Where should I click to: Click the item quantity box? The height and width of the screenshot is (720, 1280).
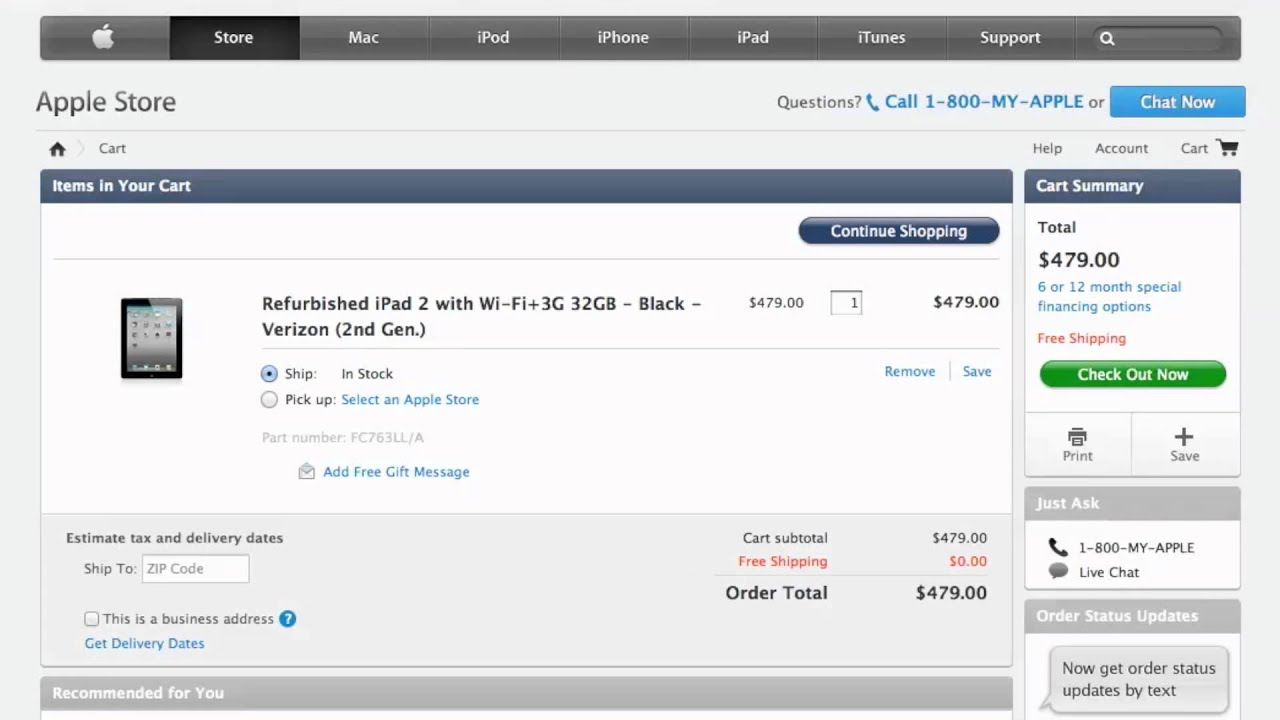tap(846, 302)
